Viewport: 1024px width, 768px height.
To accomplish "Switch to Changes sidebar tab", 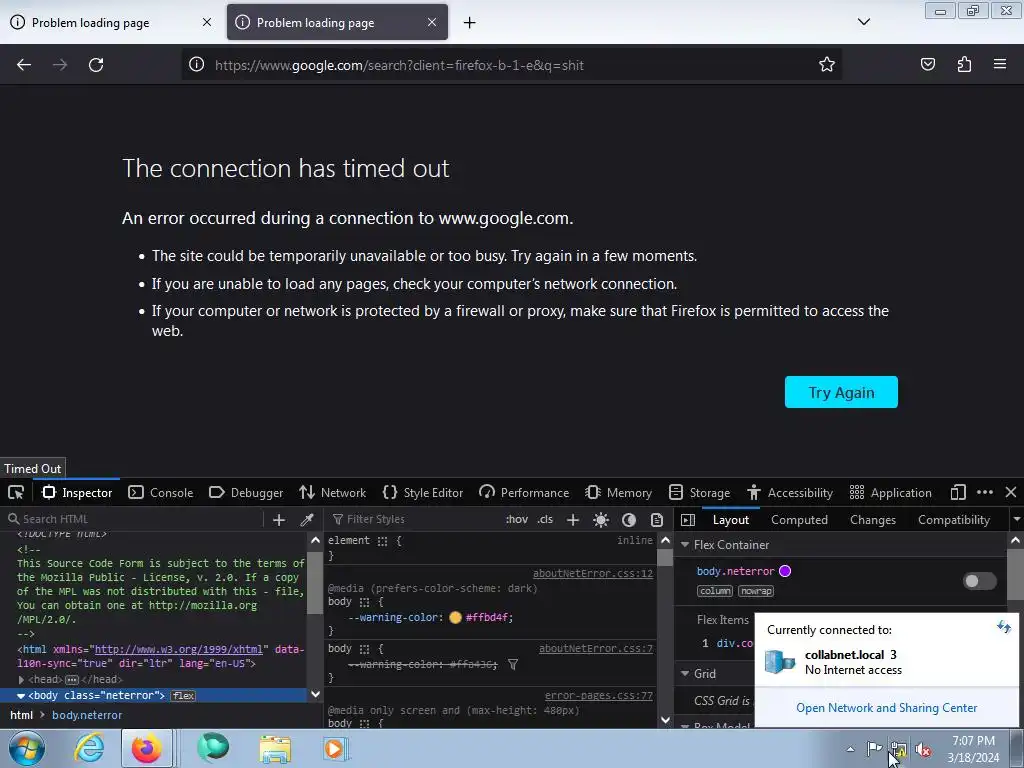I will pos(872,520).
